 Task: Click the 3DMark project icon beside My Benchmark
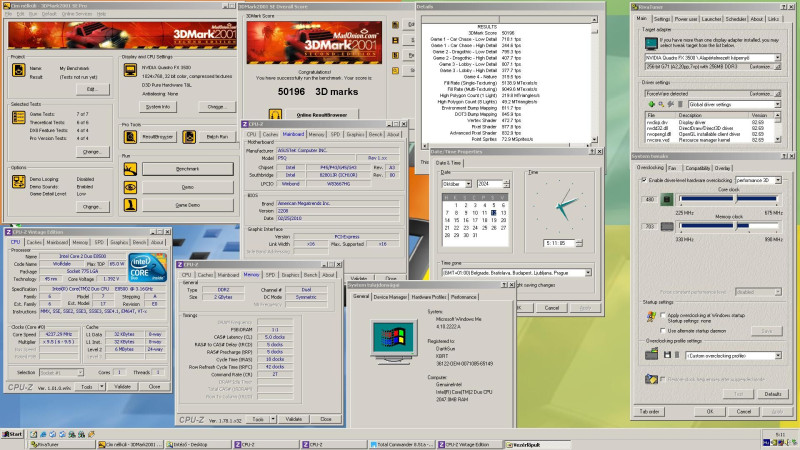click(18, 69)
